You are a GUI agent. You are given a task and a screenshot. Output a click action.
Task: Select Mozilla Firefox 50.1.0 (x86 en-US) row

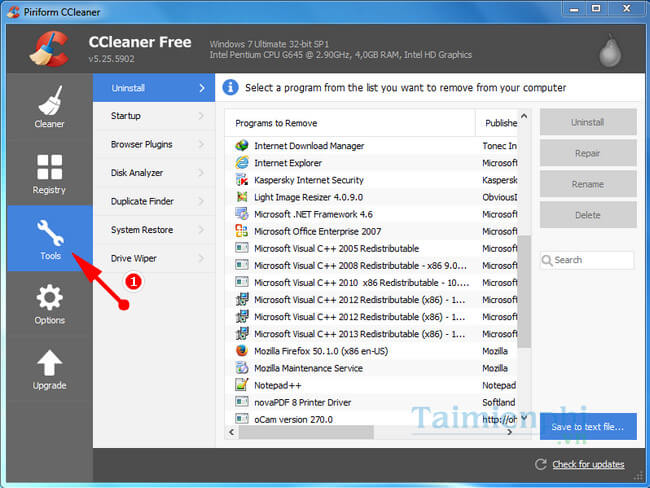click(371, 351)
